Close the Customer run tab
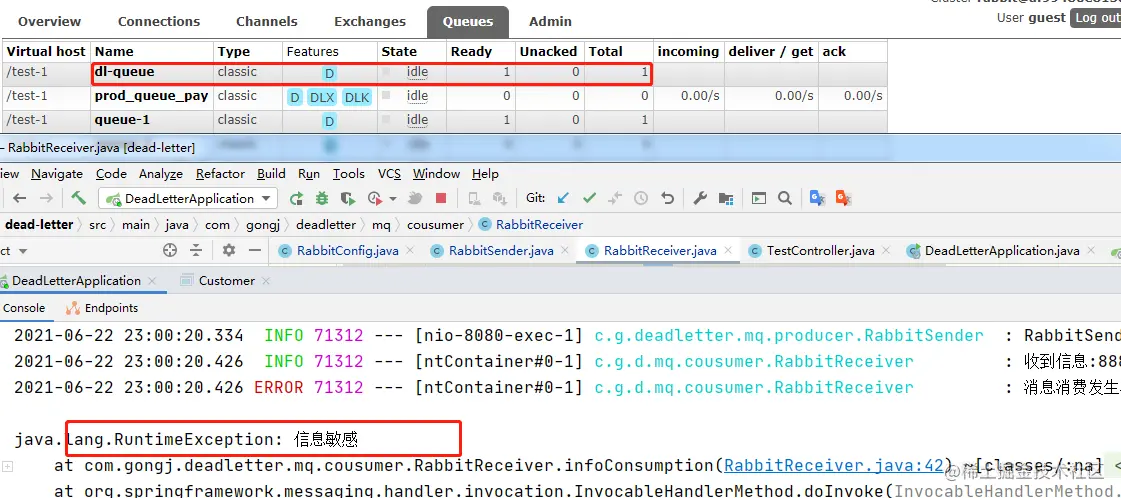Image resolution: width=1121 pixels, height=498 pixels. pos(266,281)
